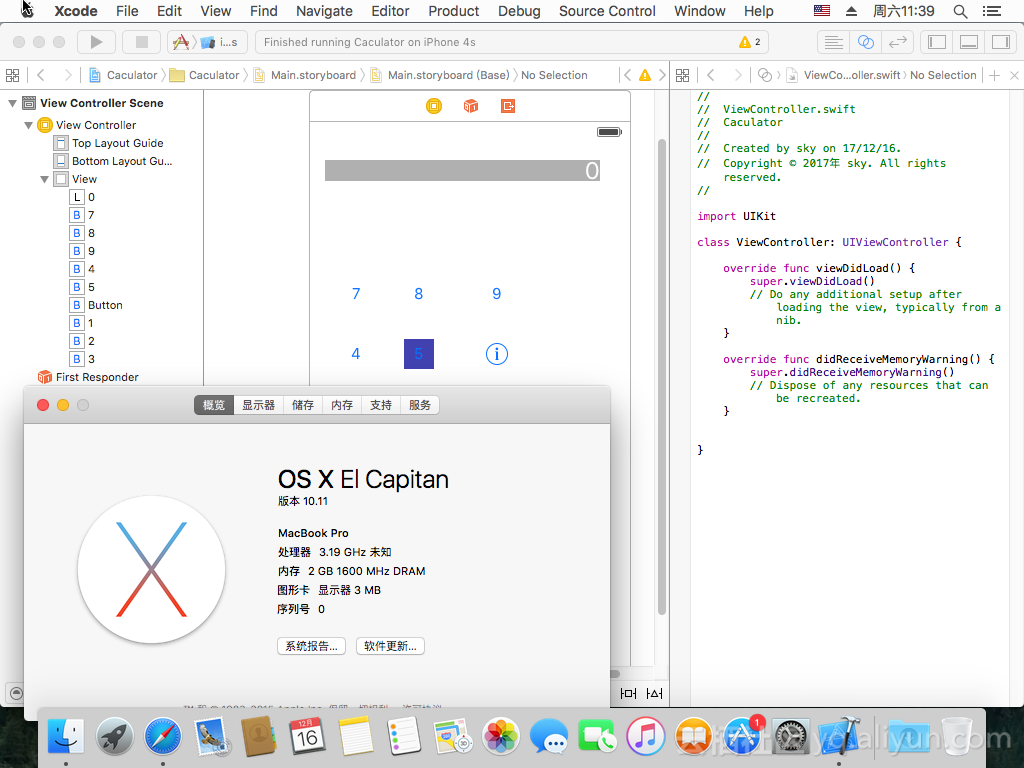Open the Product menu
Screen dimensions: 1024x768
coord(453,11)
